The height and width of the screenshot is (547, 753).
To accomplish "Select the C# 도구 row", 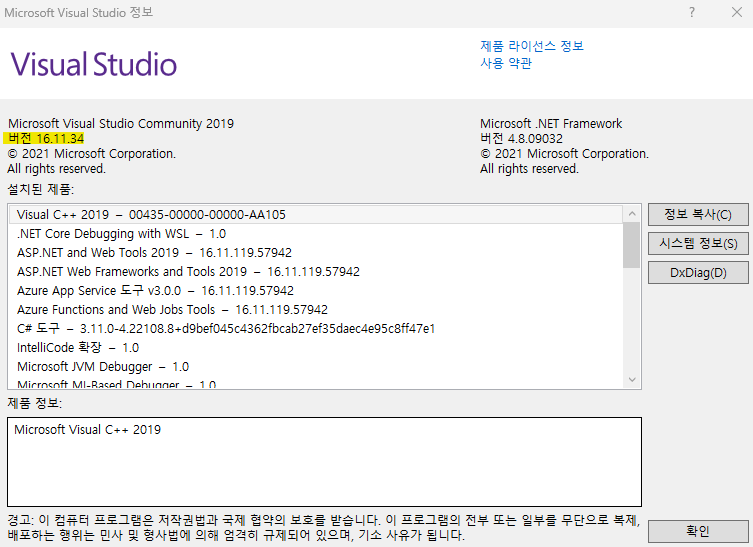I will tap(316, 328).
